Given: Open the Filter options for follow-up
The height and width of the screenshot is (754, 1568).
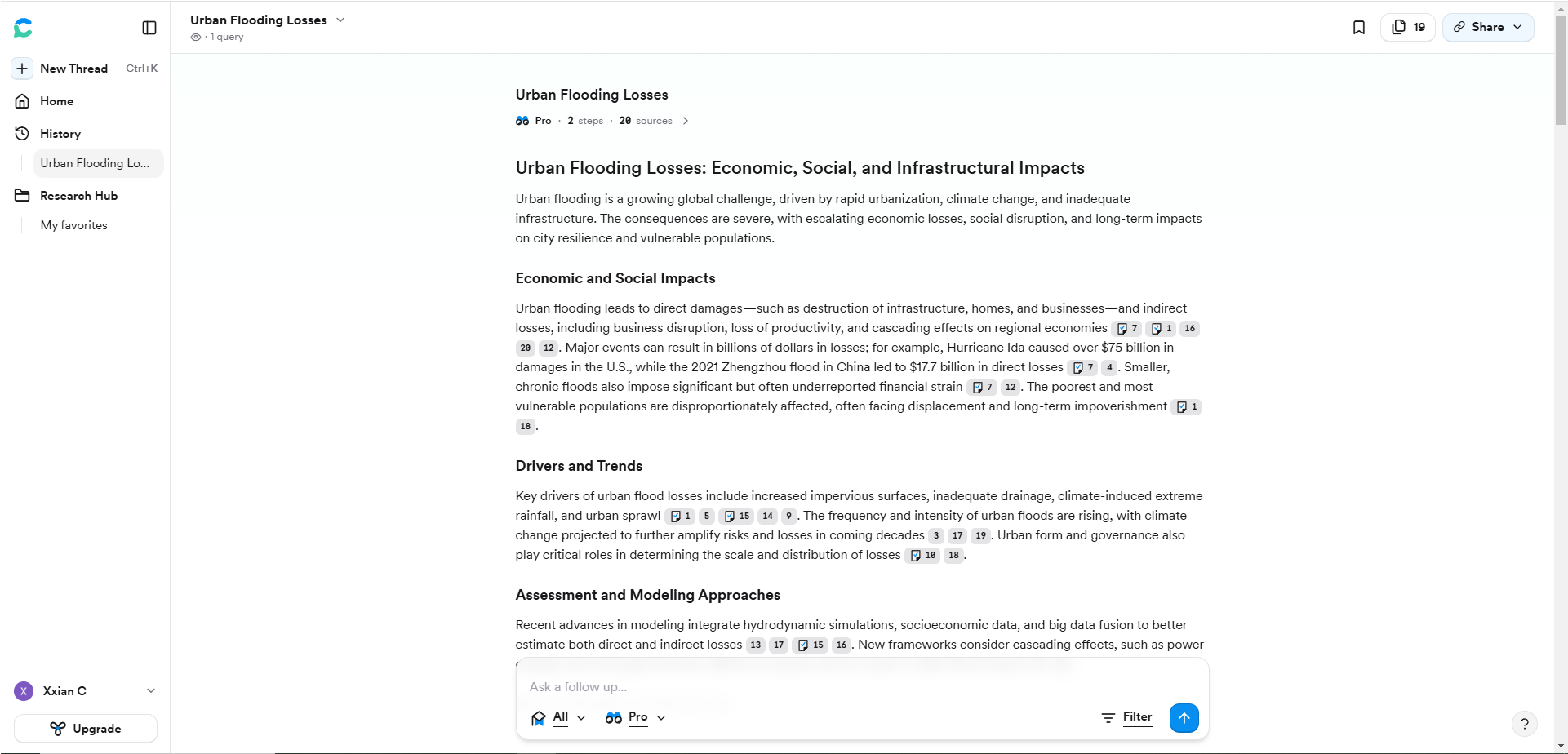Looking at the screenshot, I should [1127, 717].
